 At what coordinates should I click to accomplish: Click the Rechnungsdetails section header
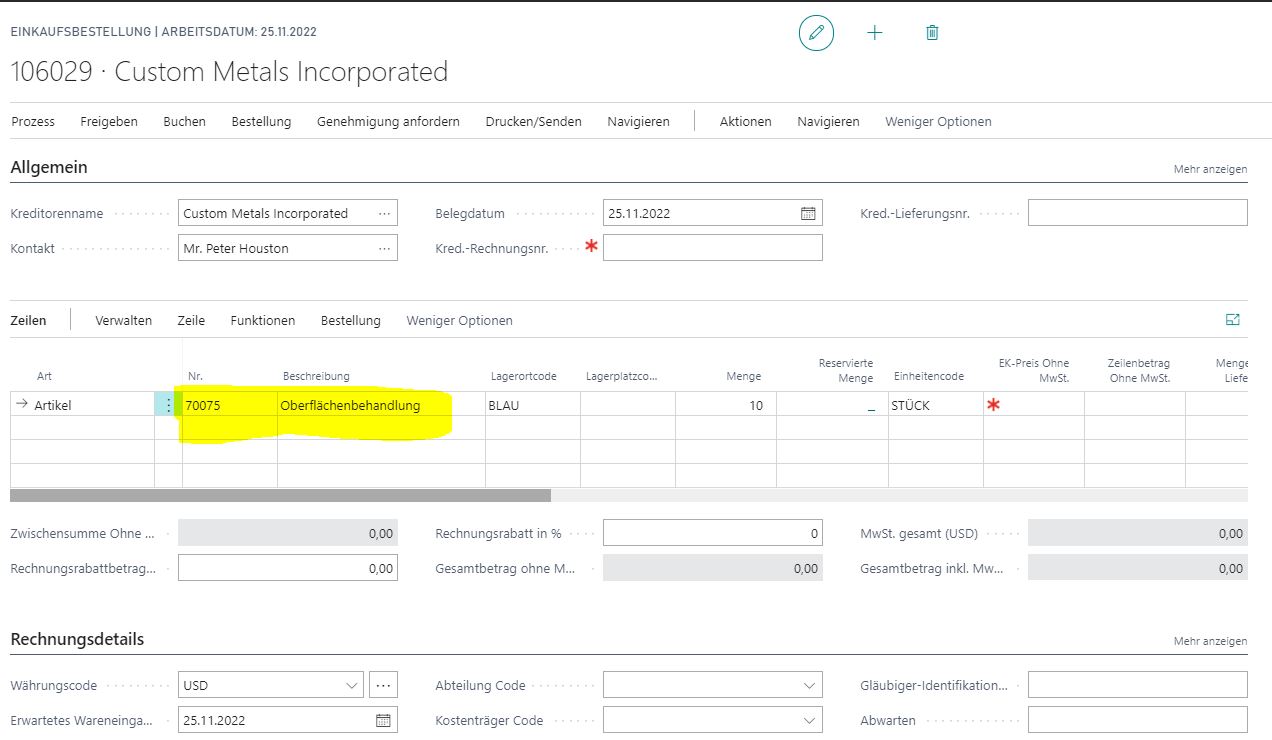(x=77, y=639)
